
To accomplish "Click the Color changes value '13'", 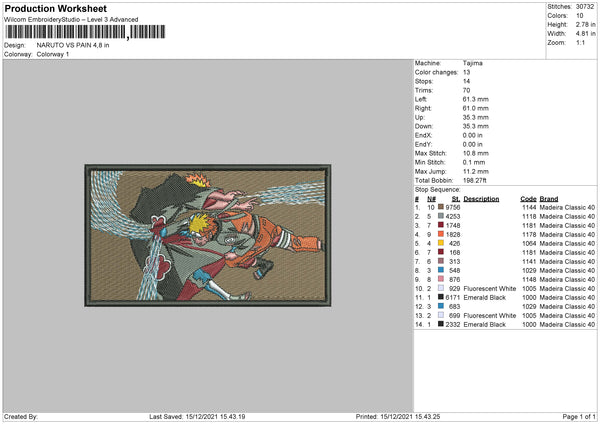I will tap(466, 72).
